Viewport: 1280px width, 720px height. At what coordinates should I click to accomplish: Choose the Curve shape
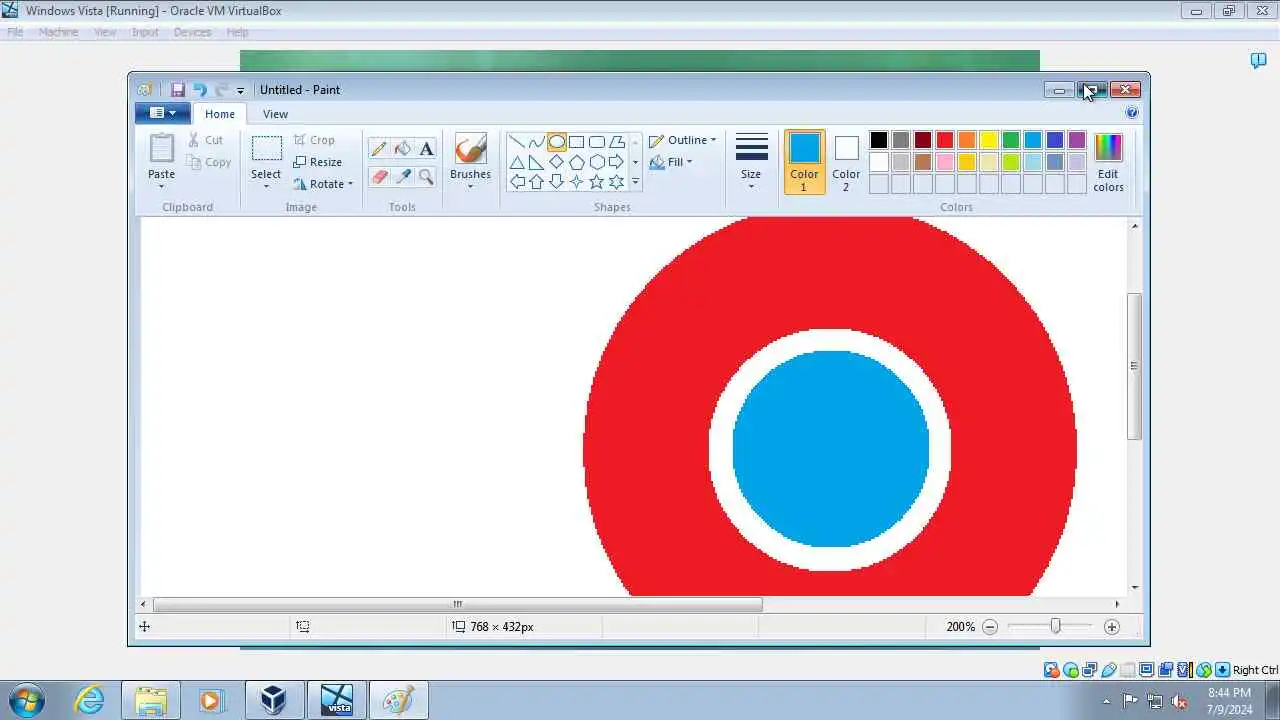coord(537,142)
